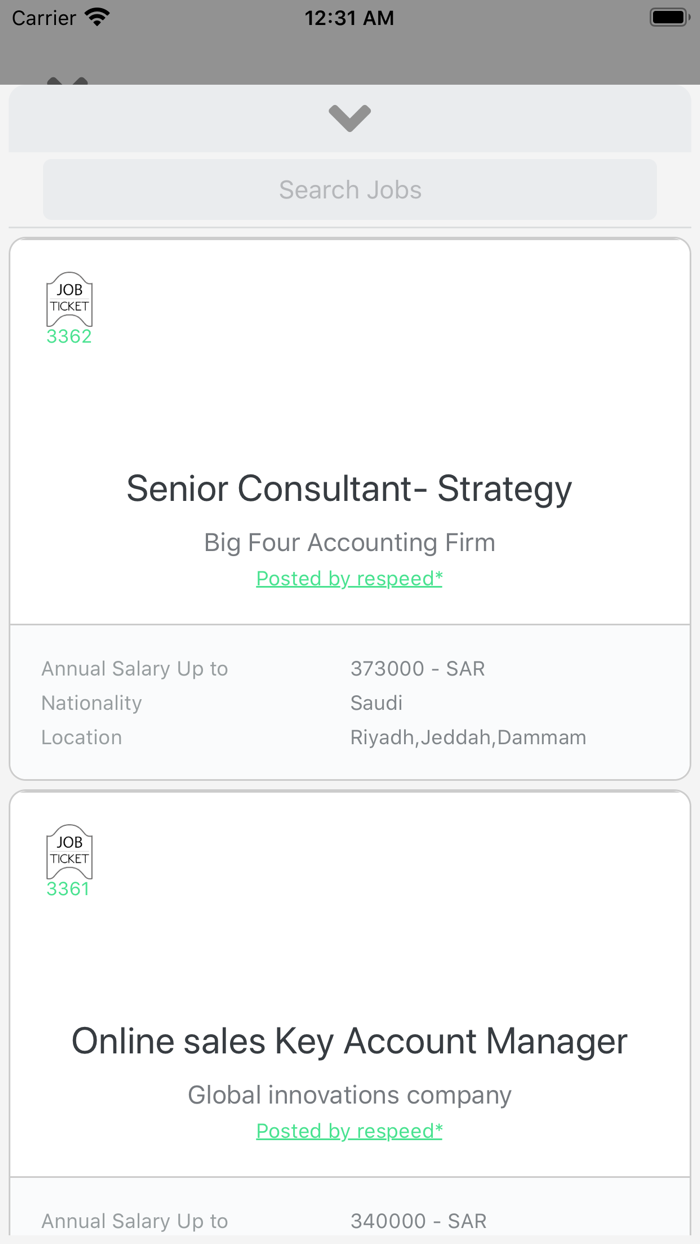
Task: Click the Global innovations company name
Action: tap(349, 1095)
